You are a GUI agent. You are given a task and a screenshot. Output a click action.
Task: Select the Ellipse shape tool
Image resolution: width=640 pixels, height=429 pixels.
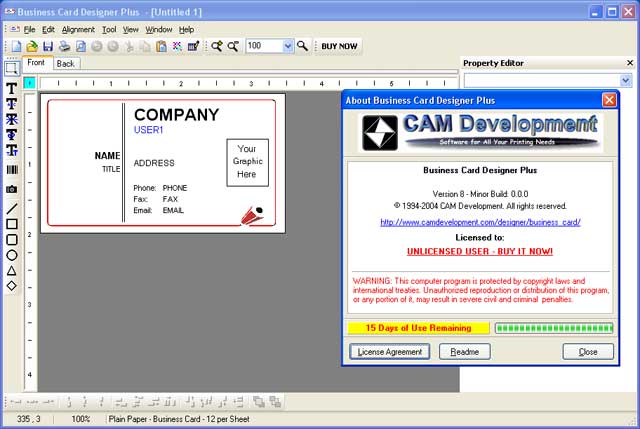[x=11, y=255]
